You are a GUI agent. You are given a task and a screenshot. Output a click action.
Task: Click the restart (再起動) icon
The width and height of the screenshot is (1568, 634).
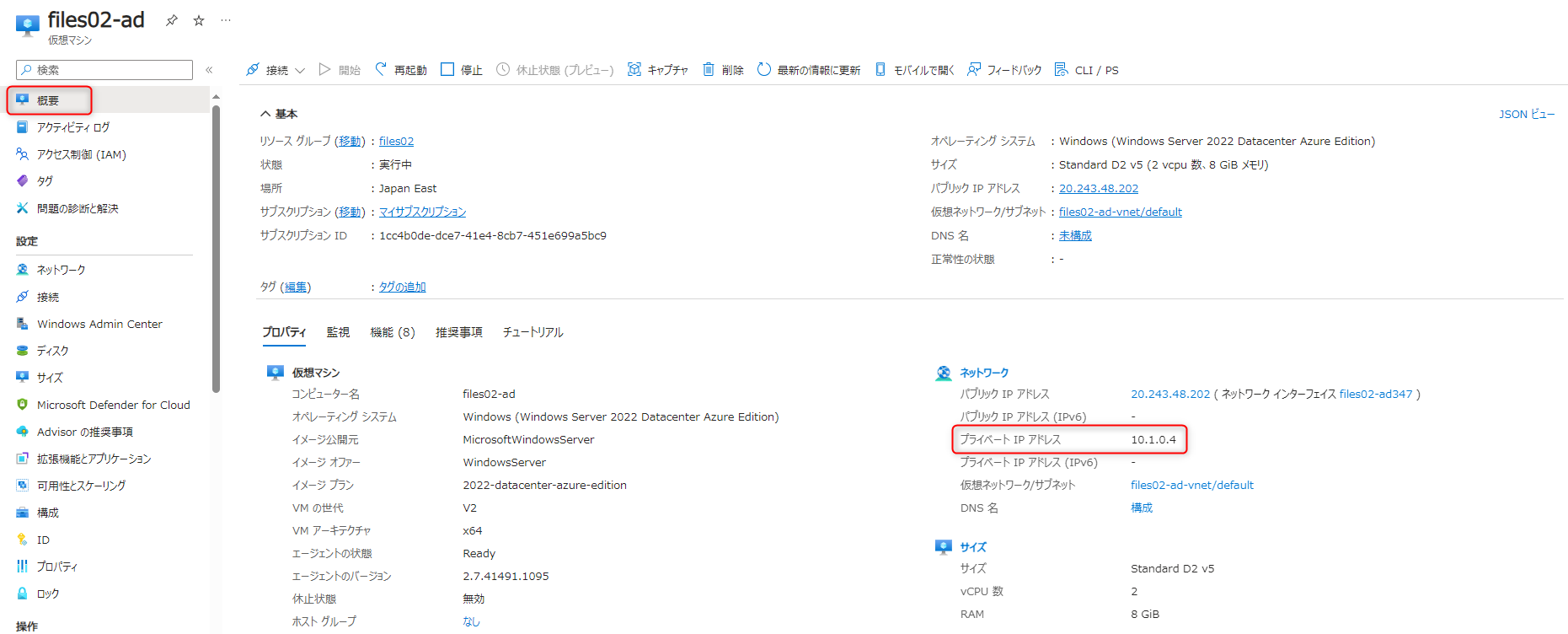point(381,69)
